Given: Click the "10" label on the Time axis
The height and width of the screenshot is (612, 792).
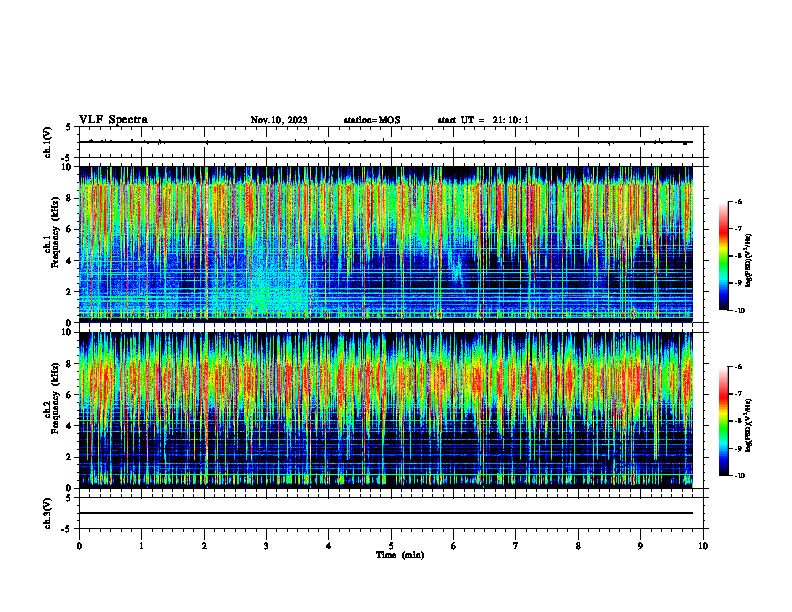Looking at the screenshot, I should [x=703, y=546].
